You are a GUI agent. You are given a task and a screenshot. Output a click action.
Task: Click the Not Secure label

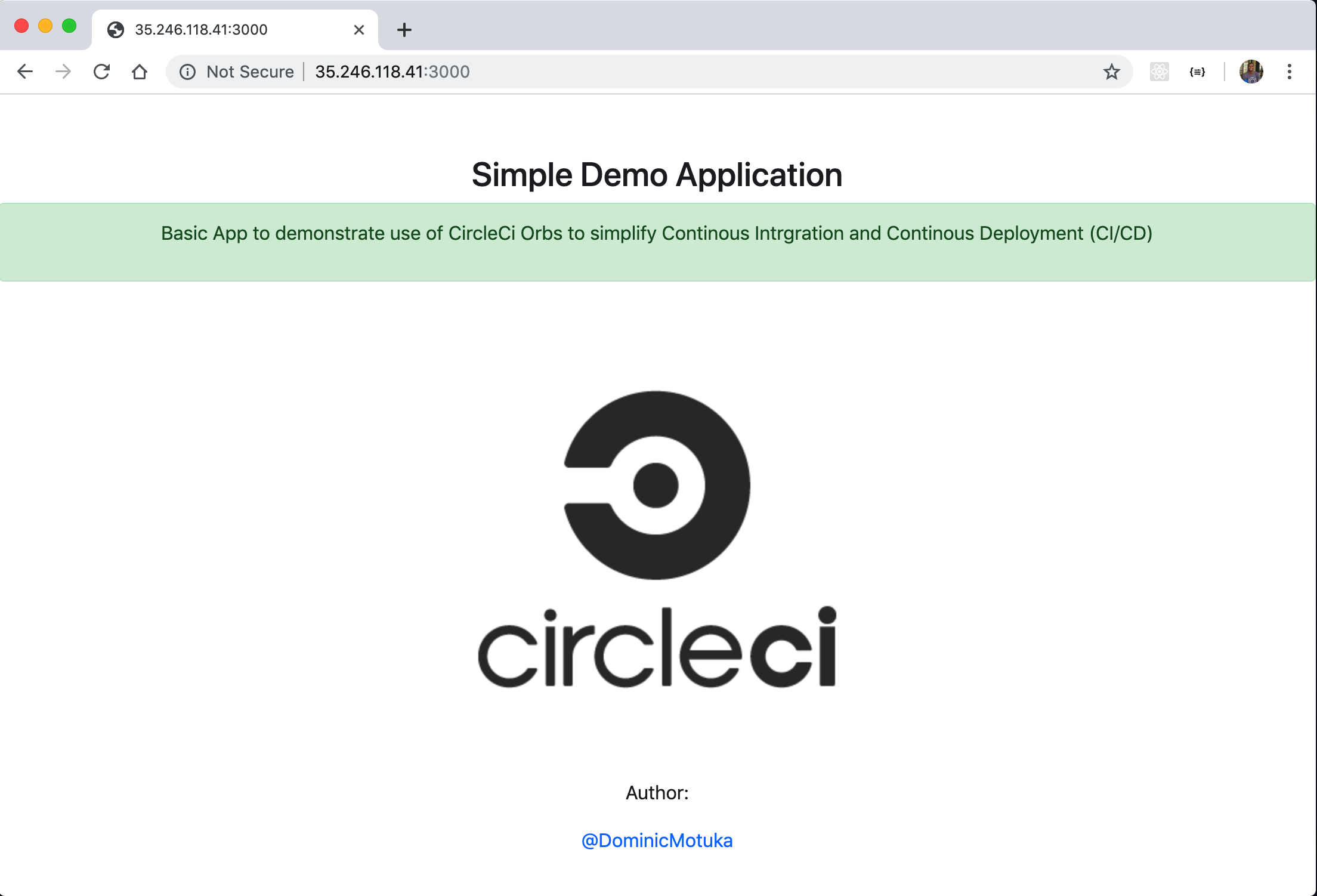click(250, 72)
